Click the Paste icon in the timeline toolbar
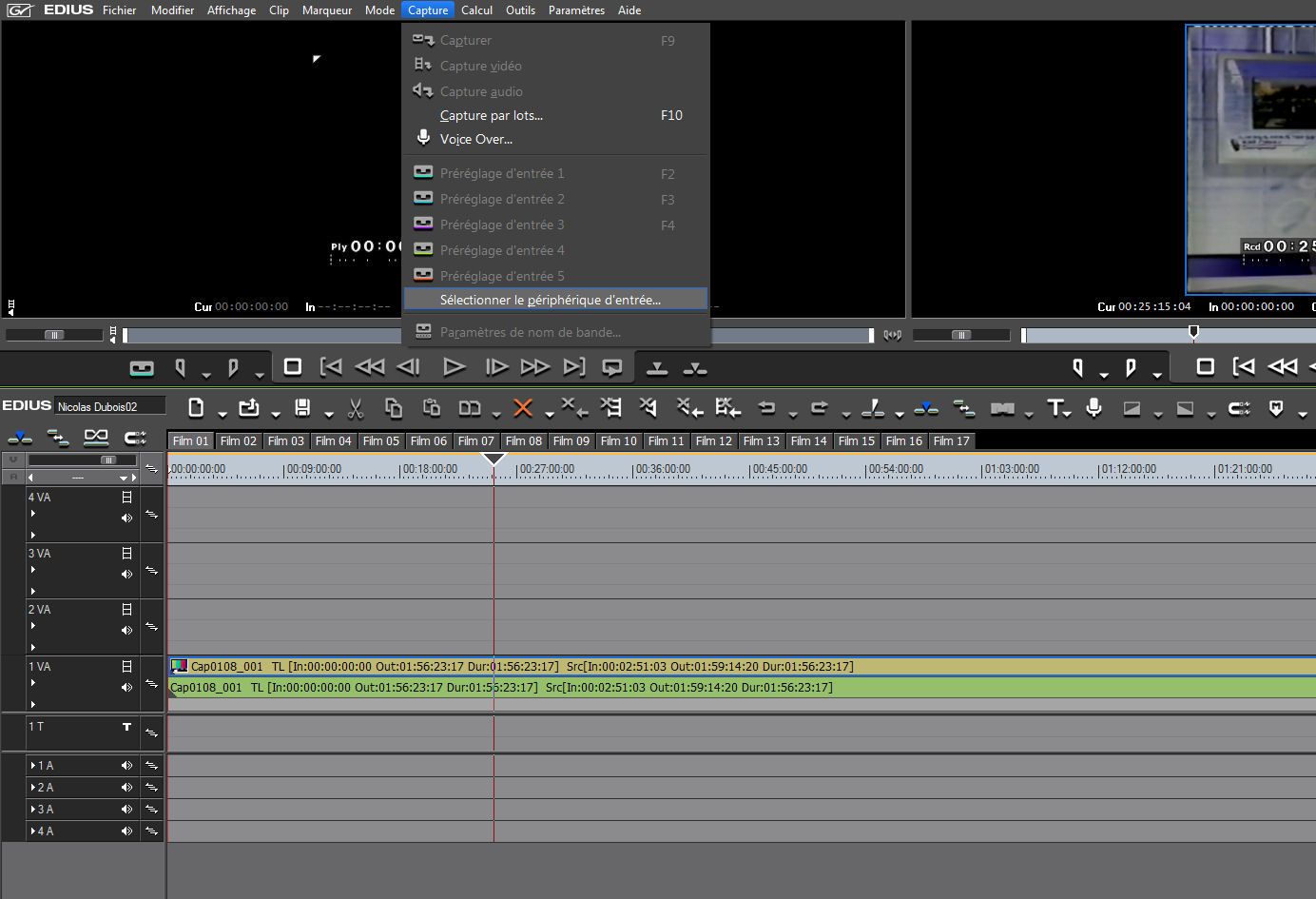 (x=431, y=407)
